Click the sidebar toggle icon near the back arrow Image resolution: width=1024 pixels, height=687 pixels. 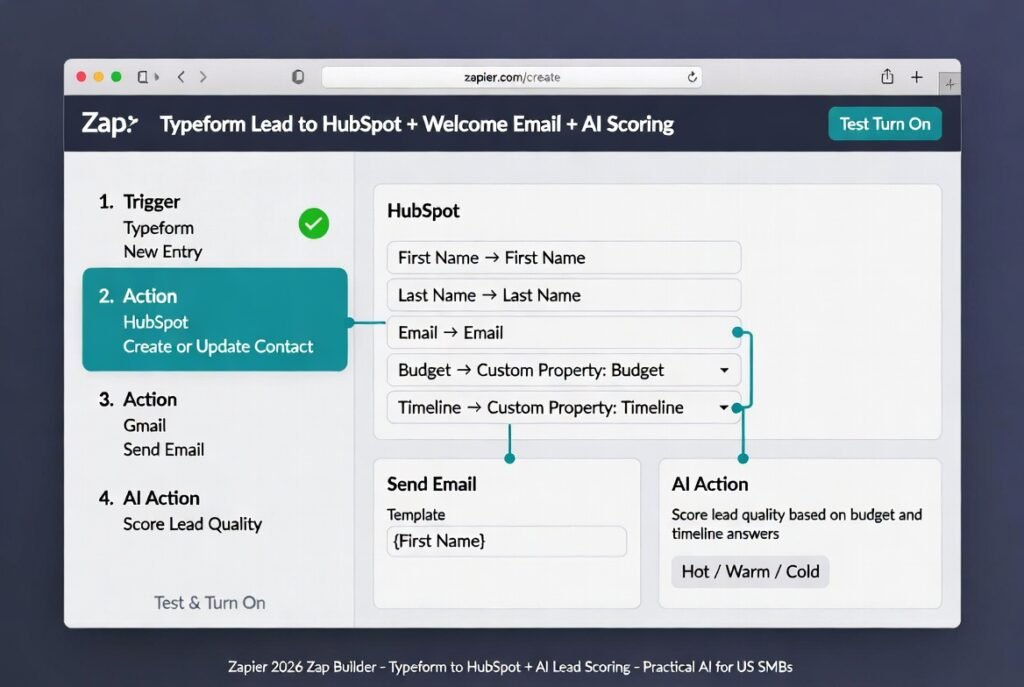point(144,76)
